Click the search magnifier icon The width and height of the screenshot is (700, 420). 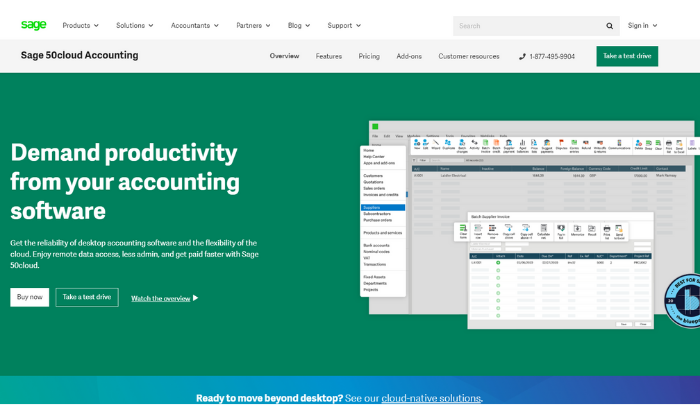click(609, 26)
